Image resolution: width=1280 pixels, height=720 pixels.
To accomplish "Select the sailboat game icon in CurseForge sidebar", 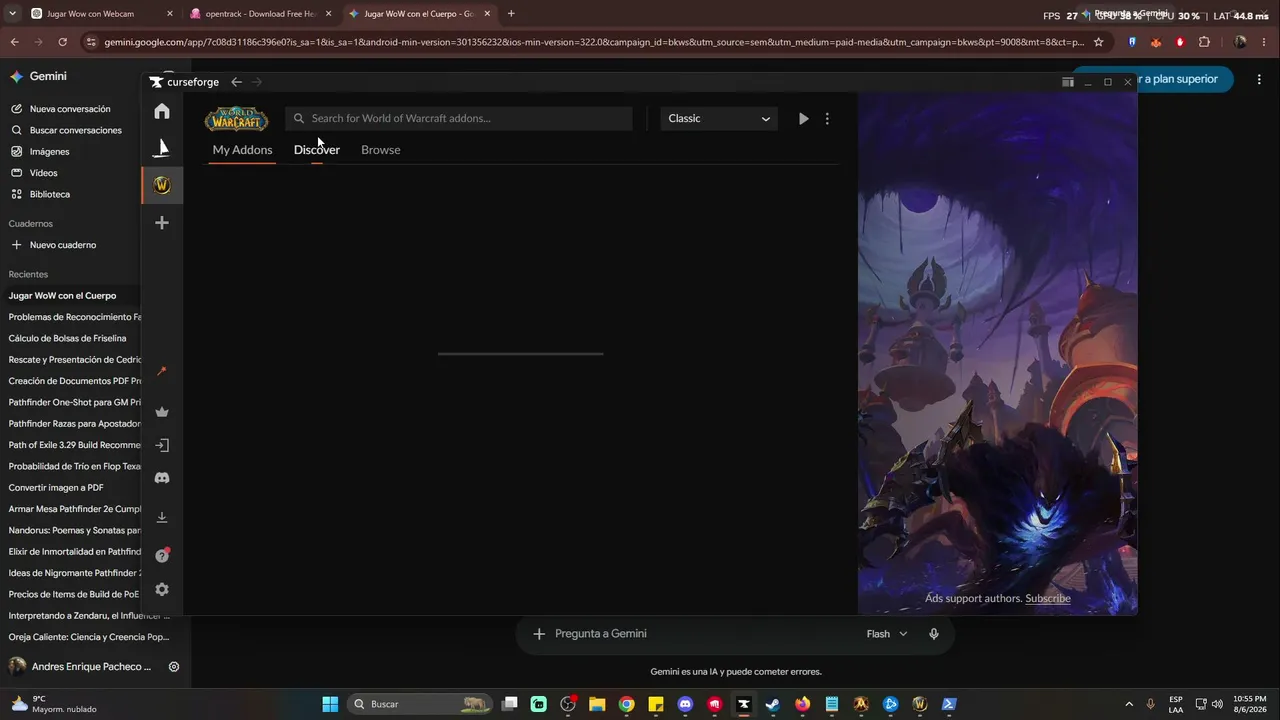I will (162, 148).
